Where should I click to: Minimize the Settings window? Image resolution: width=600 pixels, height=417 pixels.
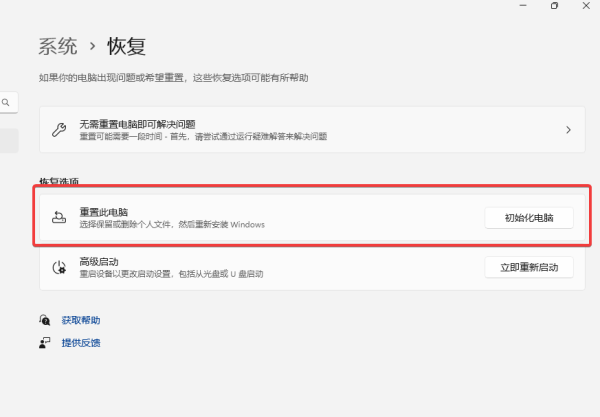tap(521, 6)
